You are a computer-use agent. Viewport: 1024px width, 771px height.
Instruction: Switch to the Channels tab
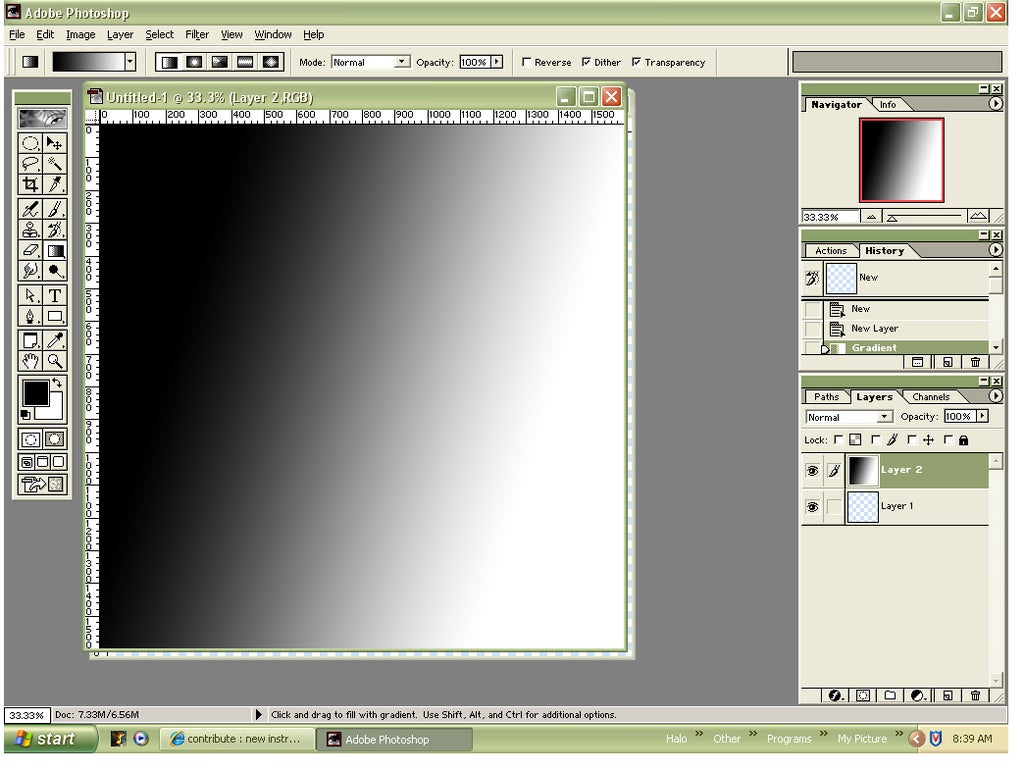pos(932,396)
